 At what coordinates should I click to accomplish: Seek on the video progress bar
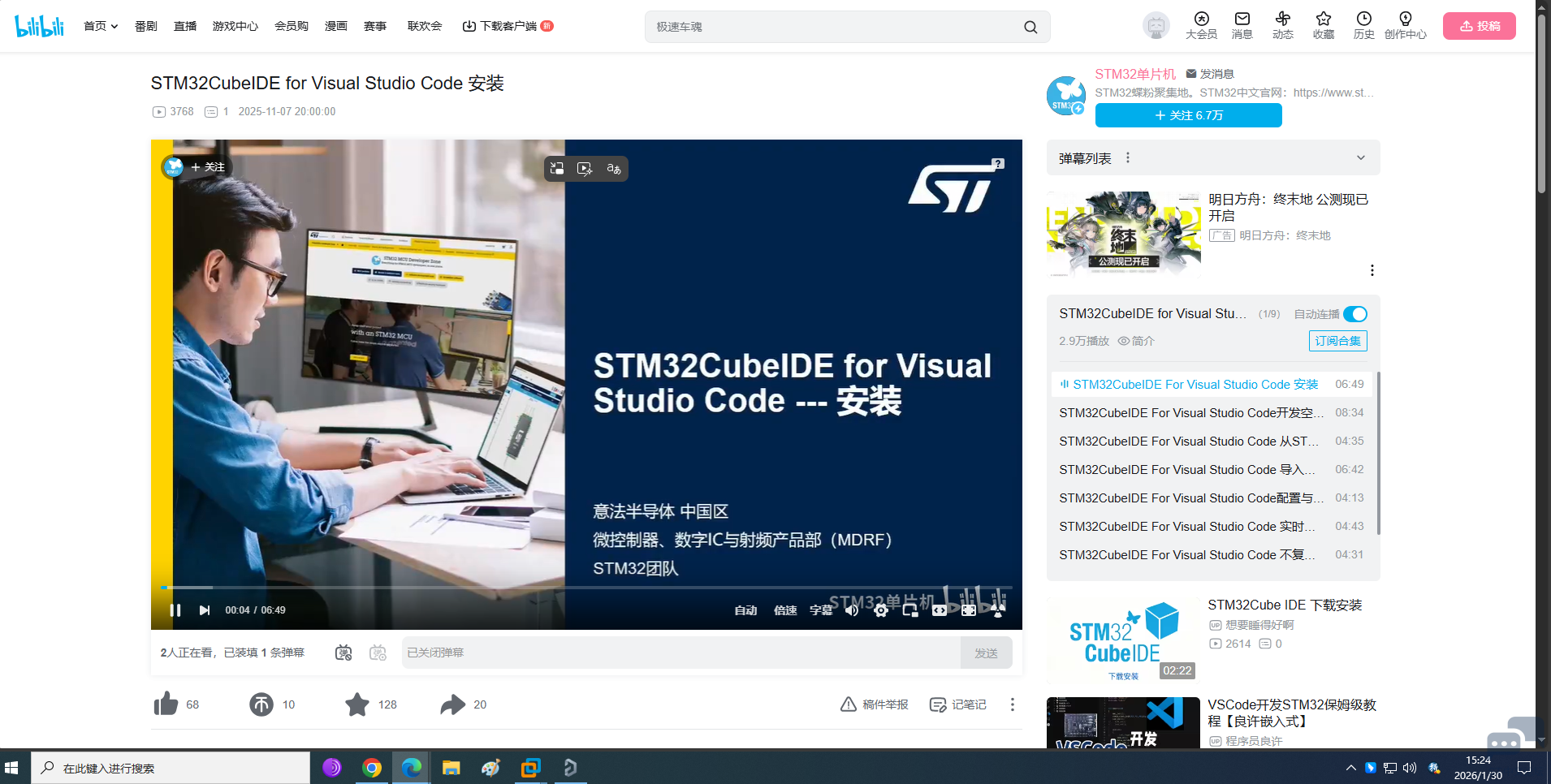tap(586, 587)
